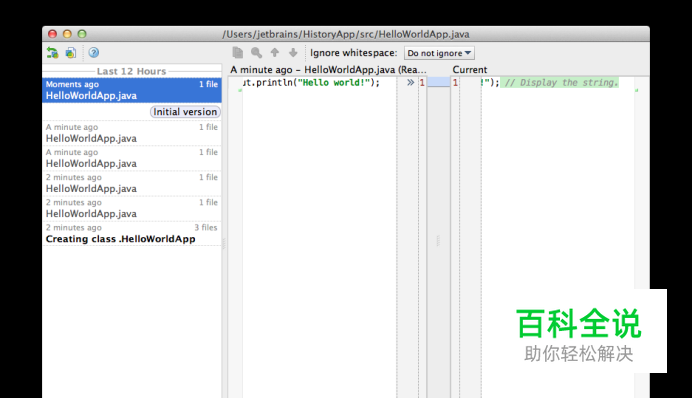Image resolution: width=692 pixels, height=398 pixels.
Task: Open the Help question mark icon
Action: coord(94,53)
